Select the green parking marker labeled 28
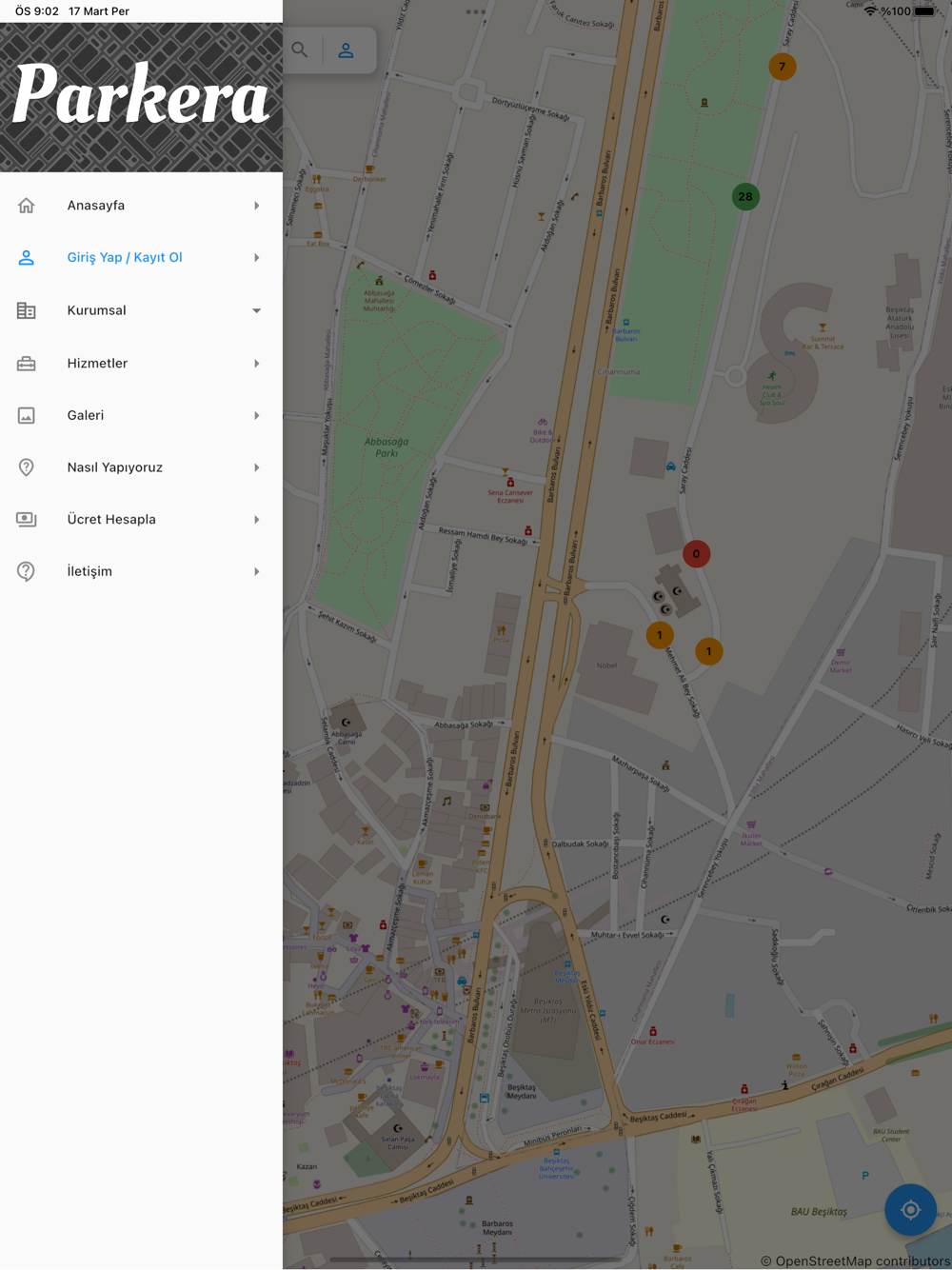The width and height of the screenshot is (952, 1270). (x=745, y=197)
